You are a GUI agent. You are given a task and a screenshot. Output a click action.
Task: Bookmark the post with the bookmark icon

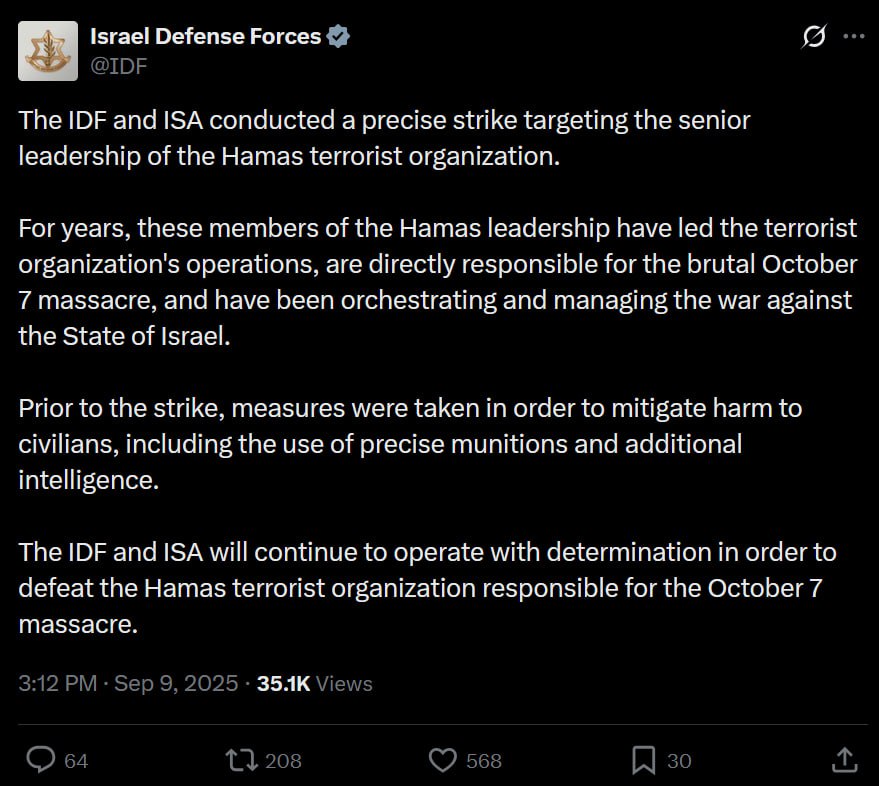(644, 760)
